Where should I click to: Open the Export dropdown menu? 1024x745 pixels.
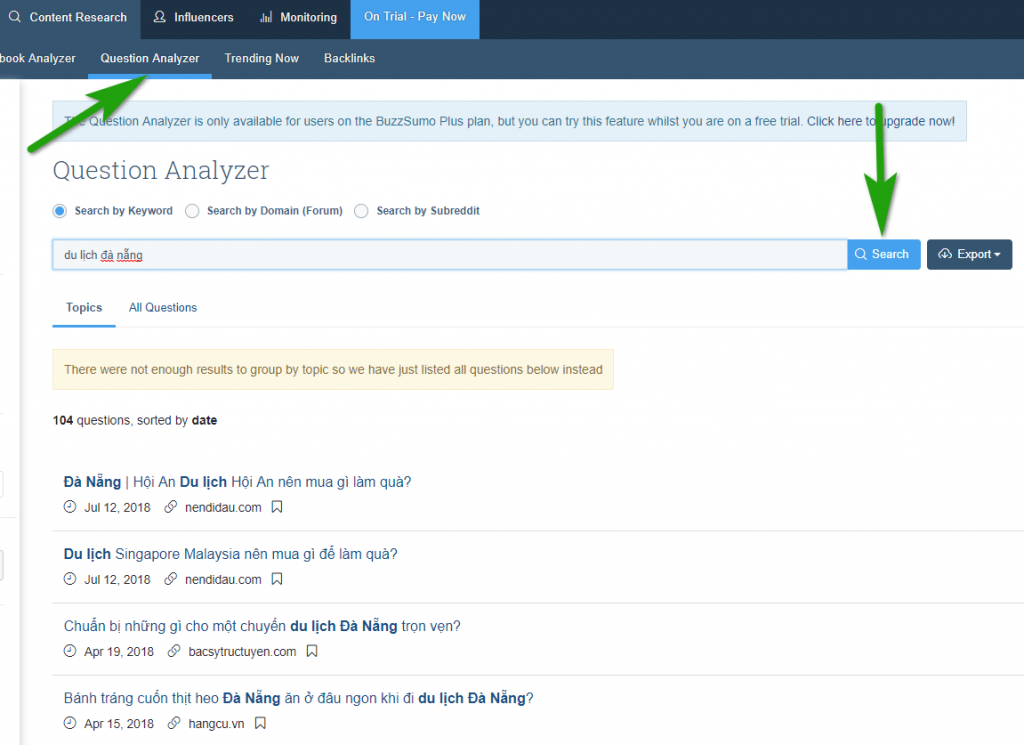(969, 254)
